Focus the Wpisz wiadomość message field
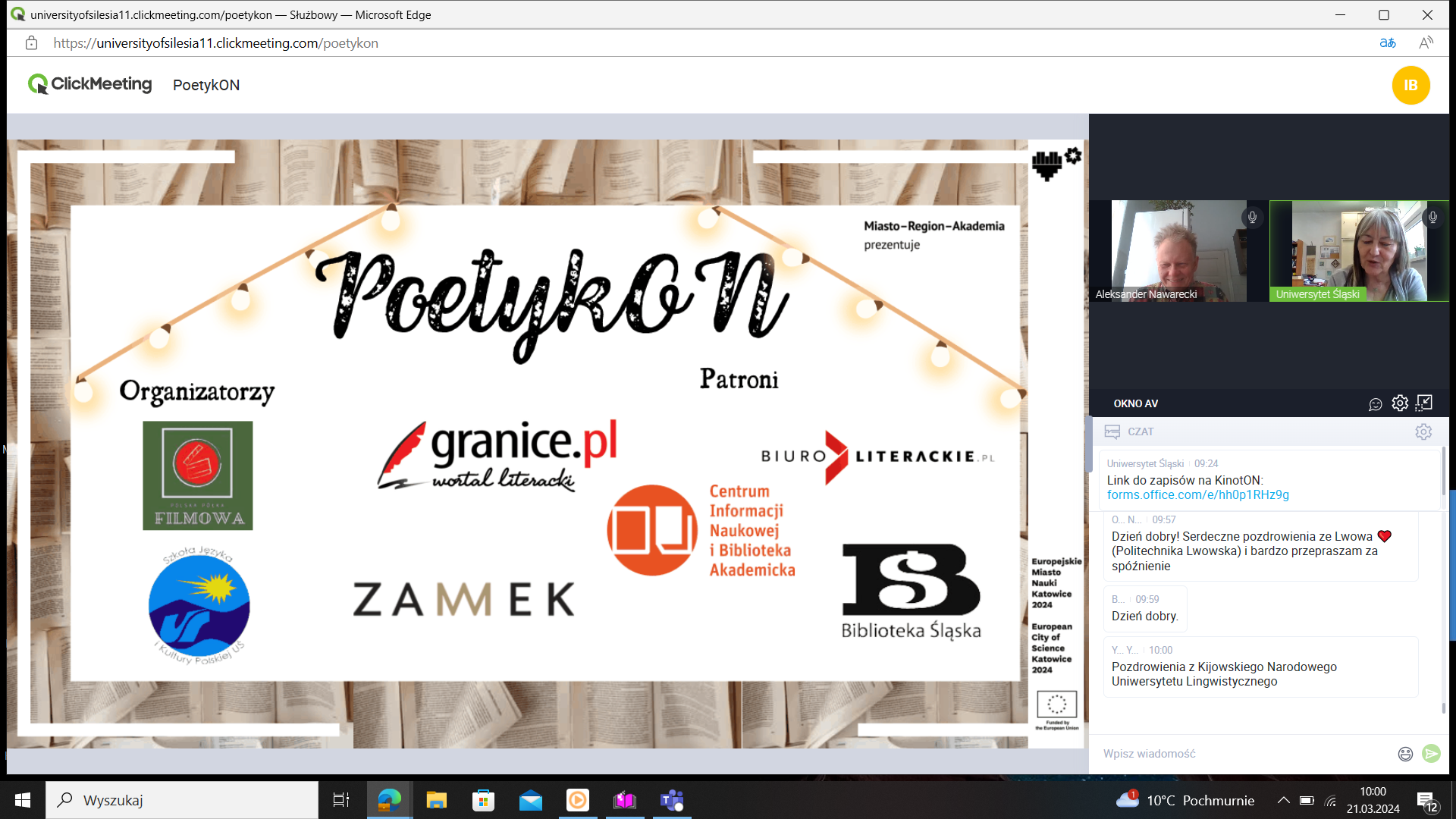The image size is (1456, 819). [x=1244, y=754]
